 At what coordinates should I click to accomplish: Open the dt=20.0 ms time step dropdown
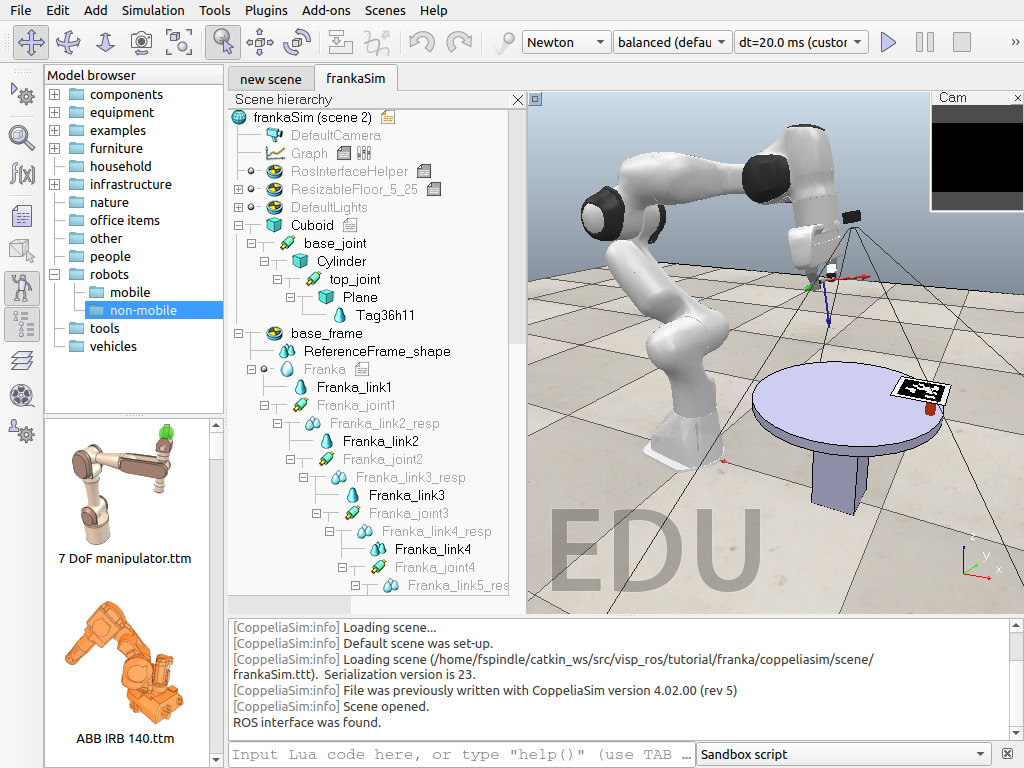pyautogui.click(x=798, y=42)
